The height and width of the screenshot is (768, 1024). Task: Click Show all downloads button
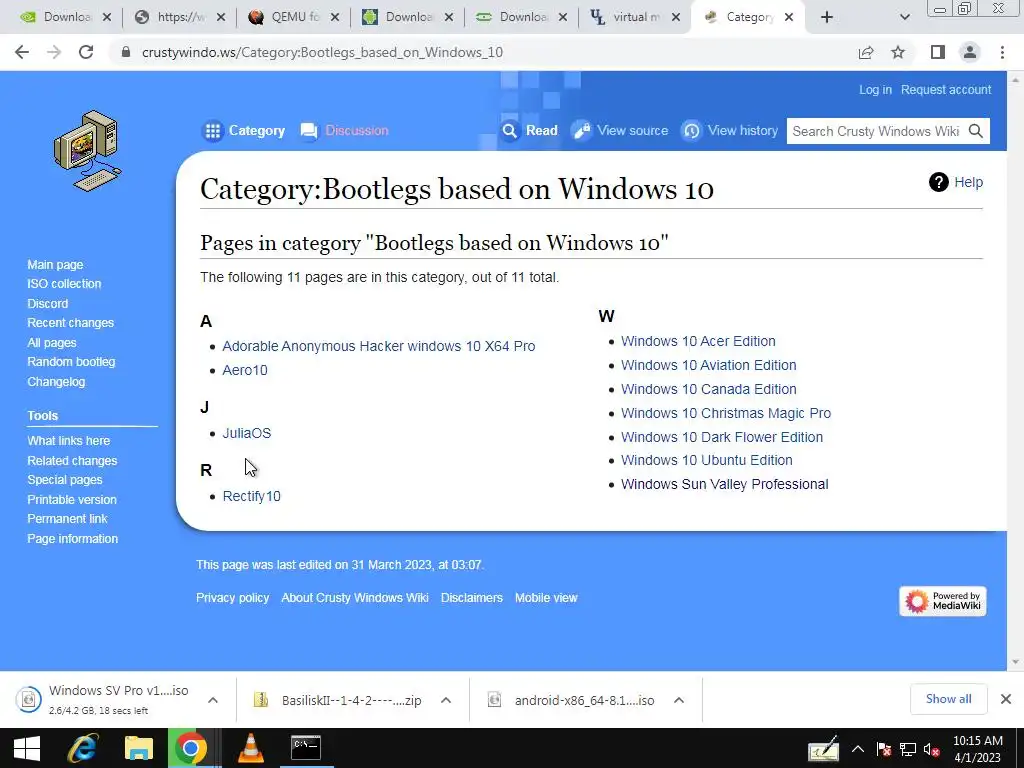(x=948, y=699)
